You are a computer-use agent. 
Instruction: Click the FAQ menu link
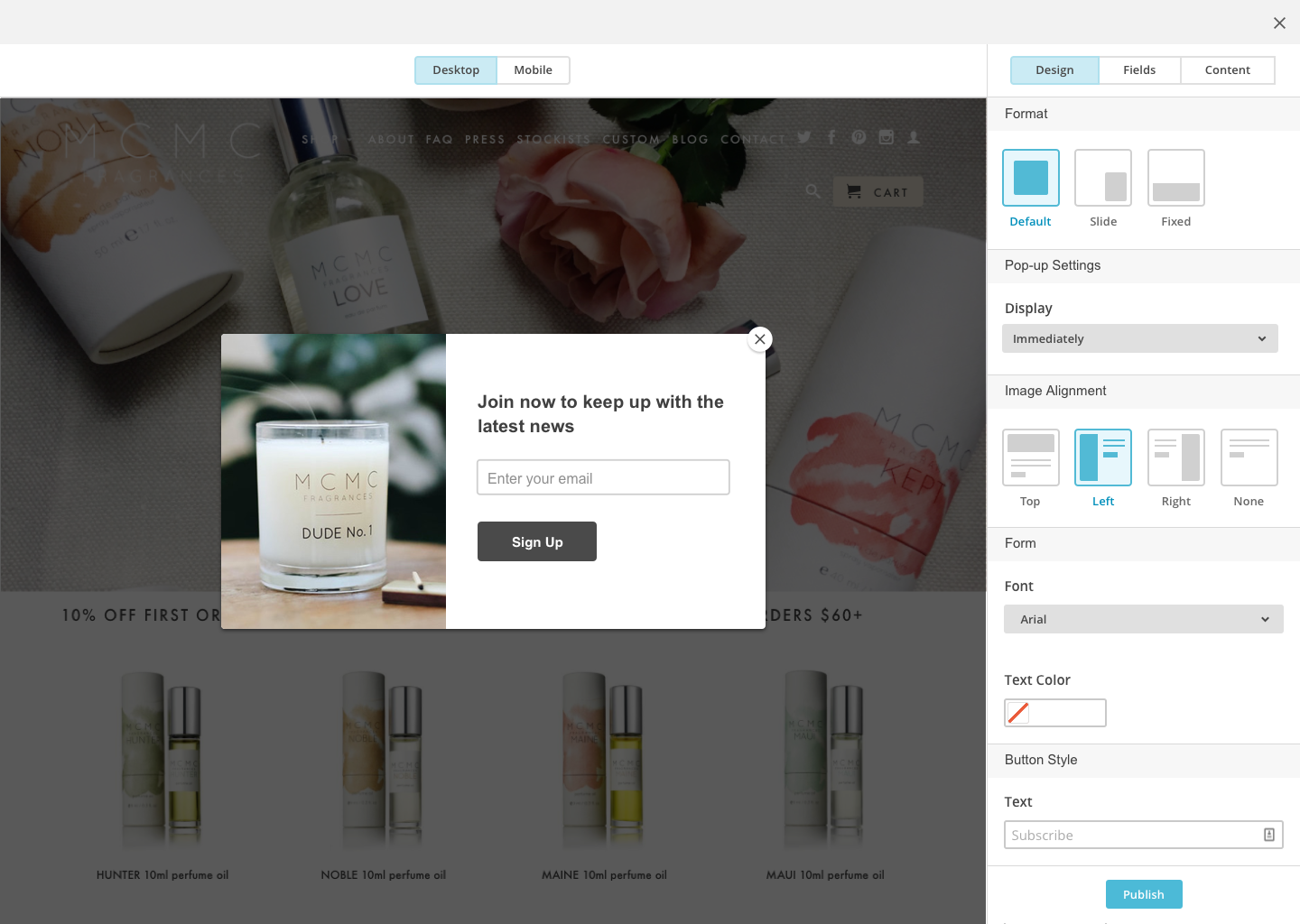tap(439, 139)
